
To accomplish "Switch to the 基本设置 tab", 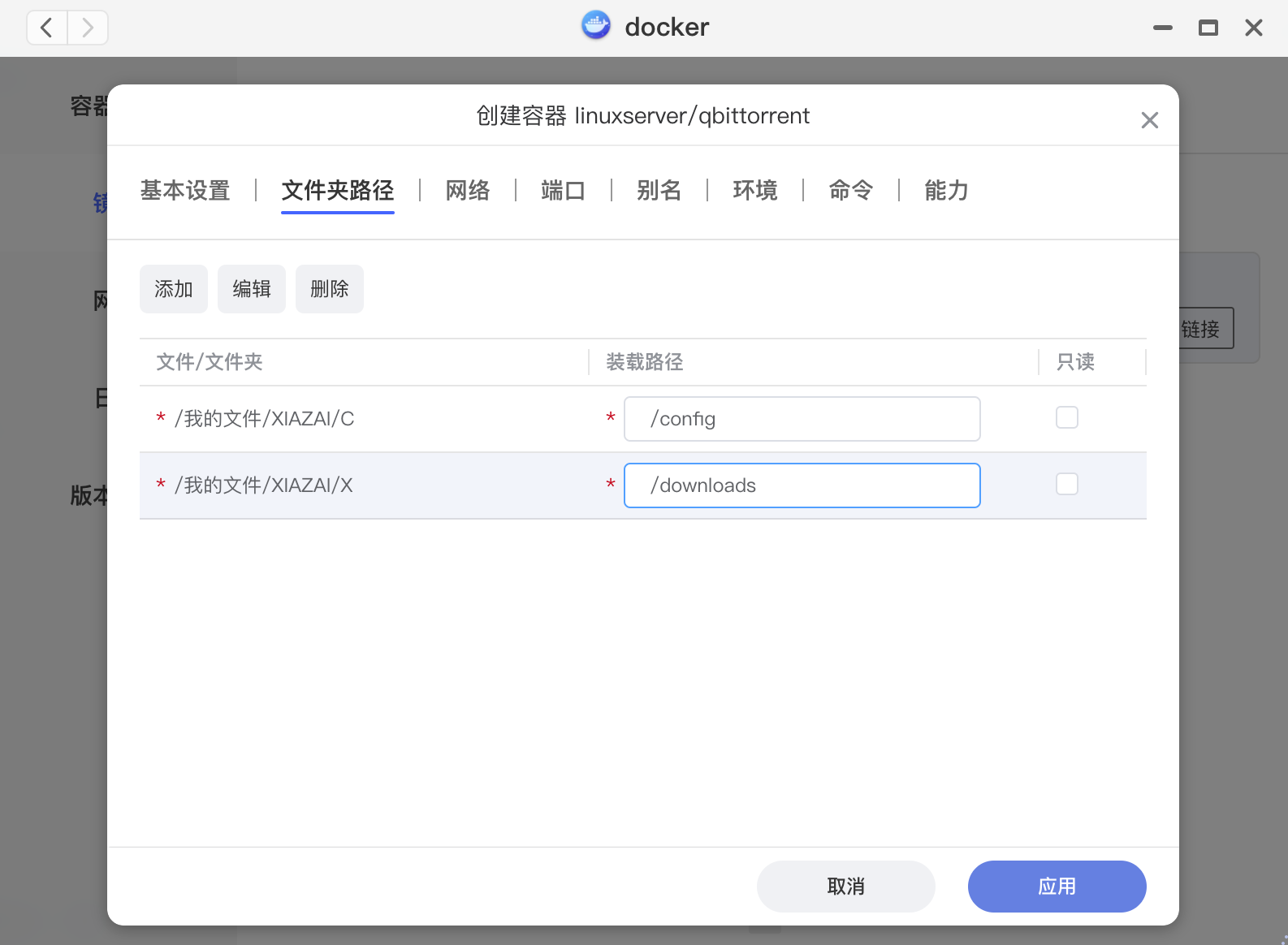I will pyautogui.click(x=185, y=190).
